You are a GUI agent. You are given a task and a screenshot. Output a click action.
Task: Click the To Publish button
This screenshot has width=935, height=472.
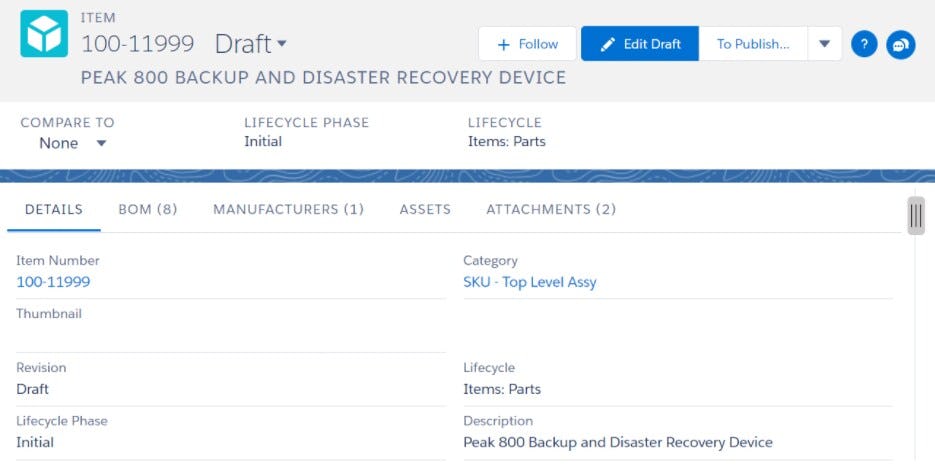click(752, 44)
